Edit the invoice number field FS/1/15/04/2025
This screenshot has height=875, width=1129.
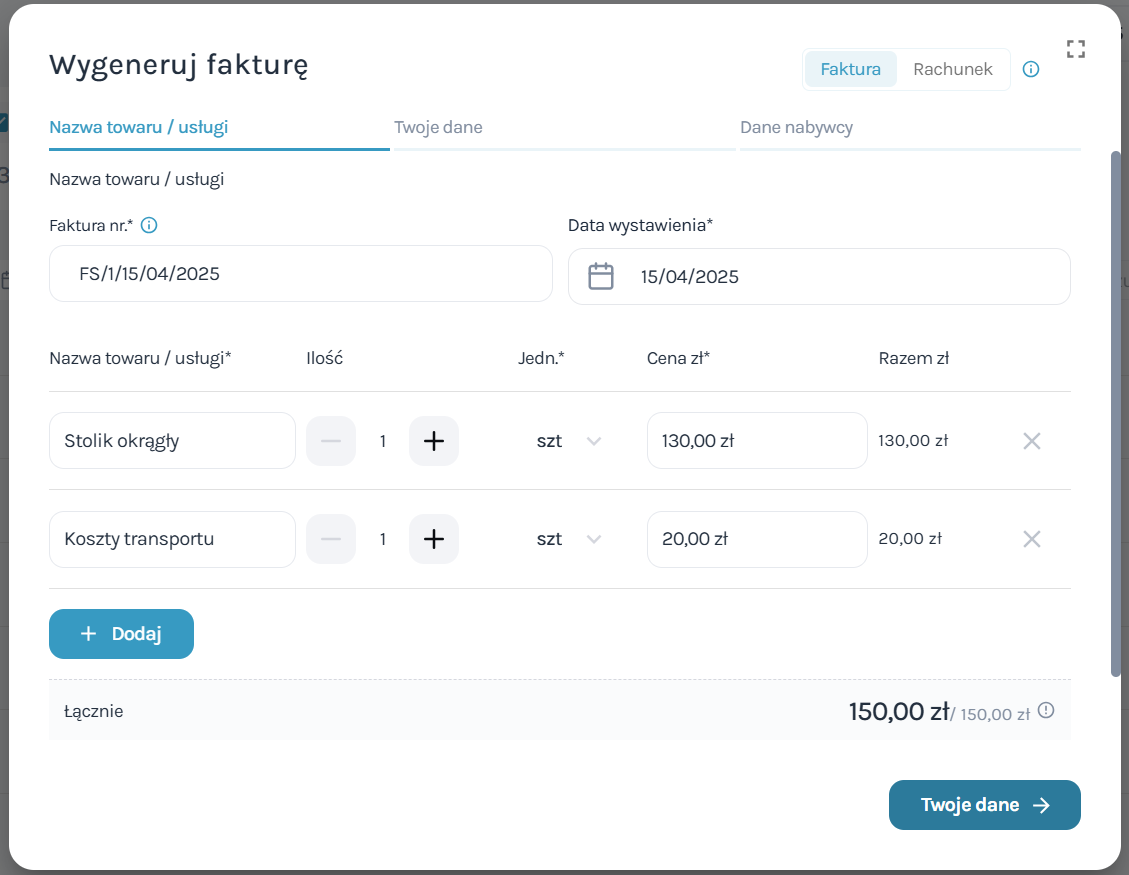coord(300,274)
